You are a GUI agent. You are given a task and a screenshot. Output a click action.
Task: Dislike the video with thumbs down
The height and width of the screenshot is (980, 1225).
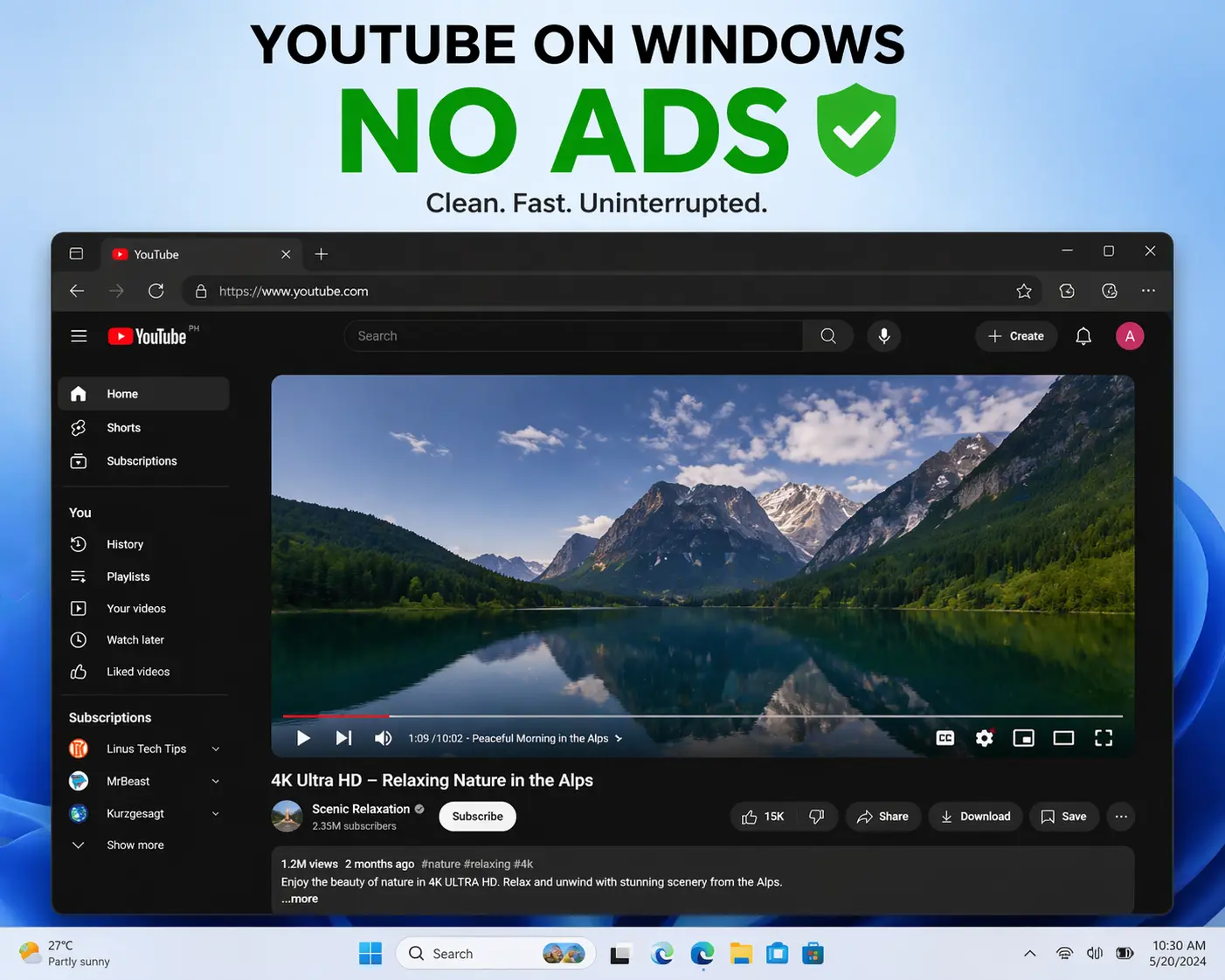tap(817, 817)
